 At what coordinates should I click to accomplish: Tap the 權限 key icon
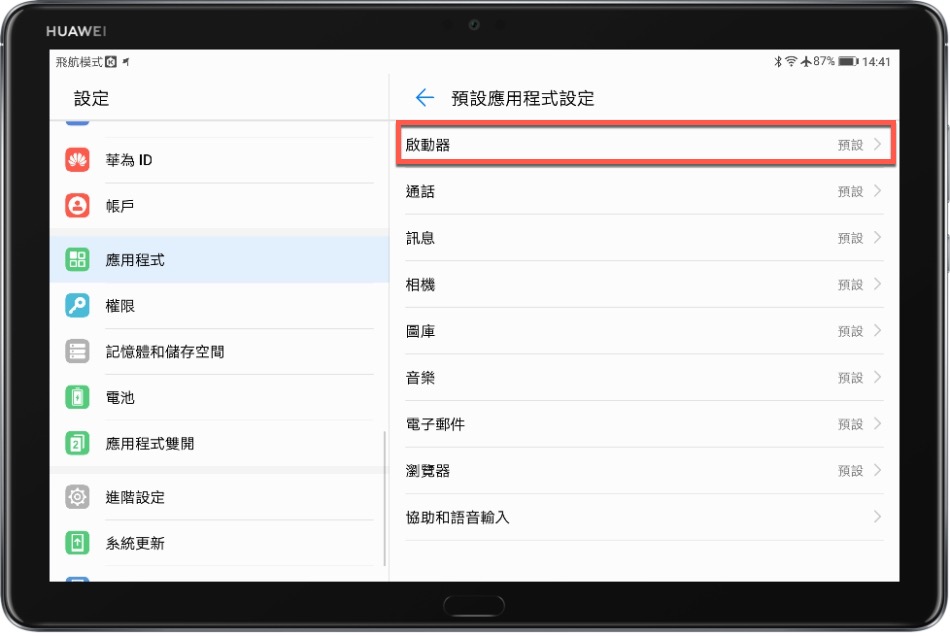(77, 306)
